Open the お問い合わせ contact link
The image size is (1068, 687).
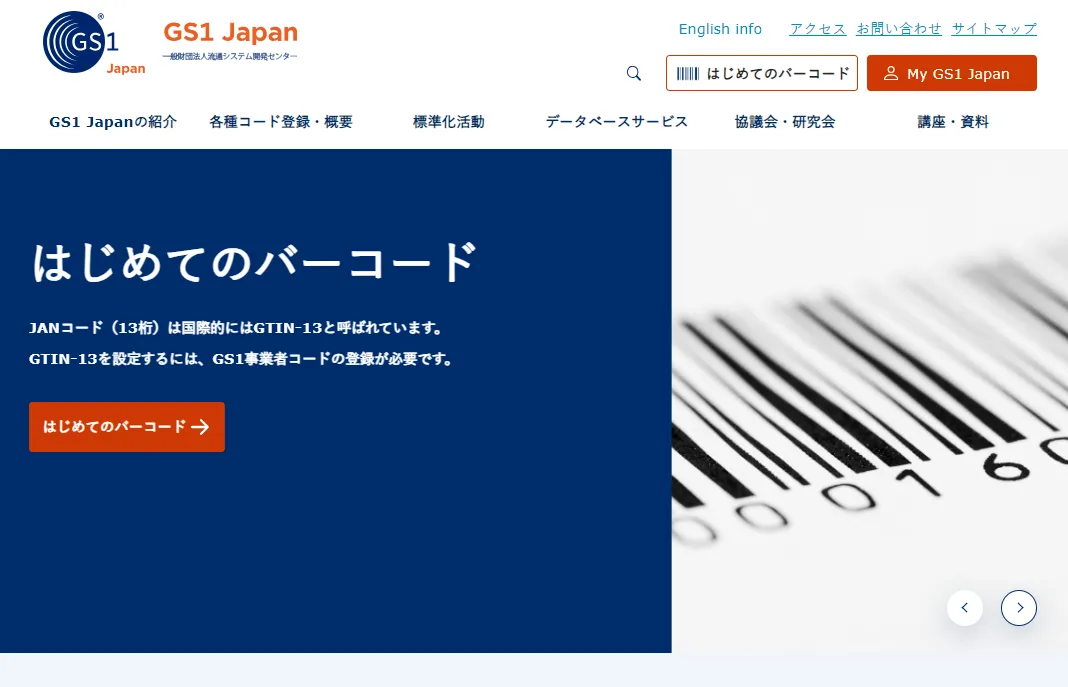(x=899, y=29)
